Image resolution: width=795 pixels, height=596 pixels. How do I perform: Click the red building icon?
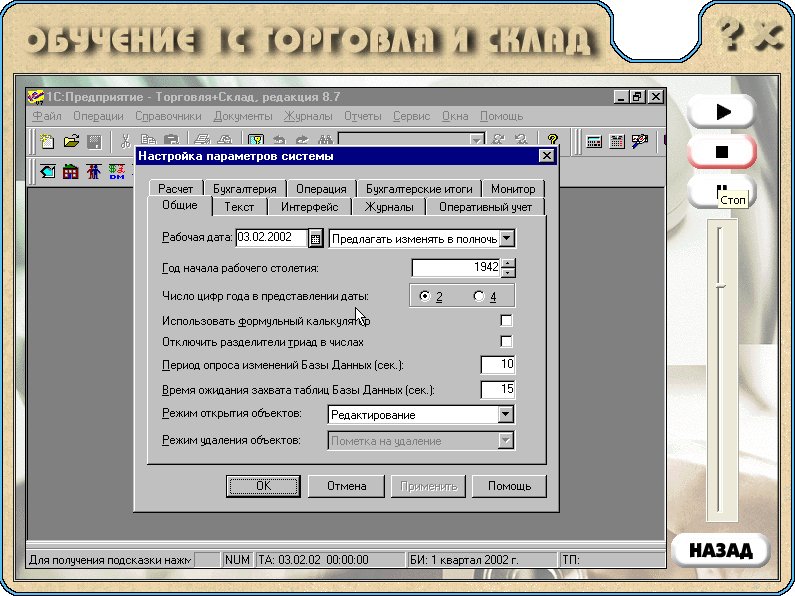[70, 171]
